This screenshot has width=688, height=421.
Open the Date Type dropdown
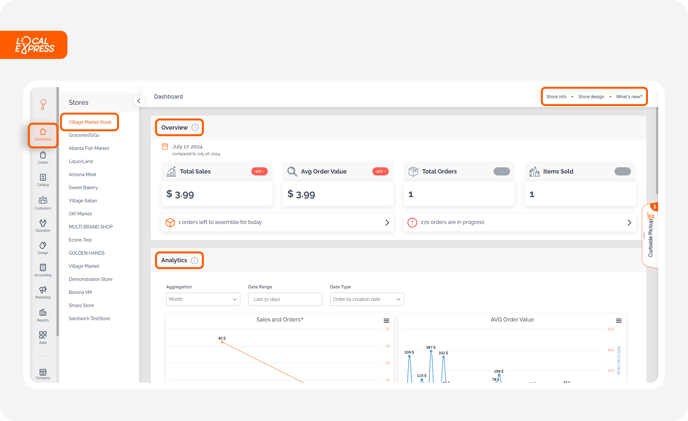[366, 299]
